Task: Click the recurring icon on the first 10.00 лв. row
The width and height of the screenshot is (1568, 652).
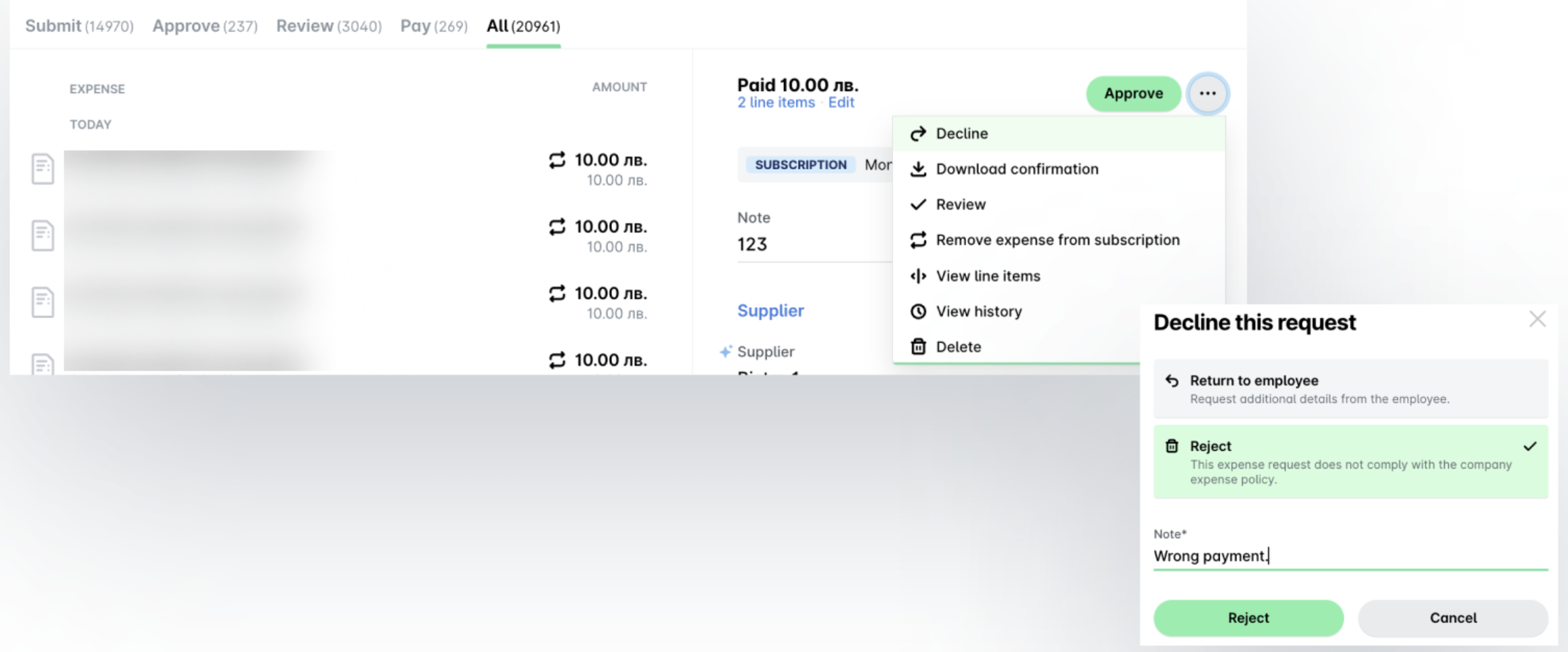Action: (557, 160)
